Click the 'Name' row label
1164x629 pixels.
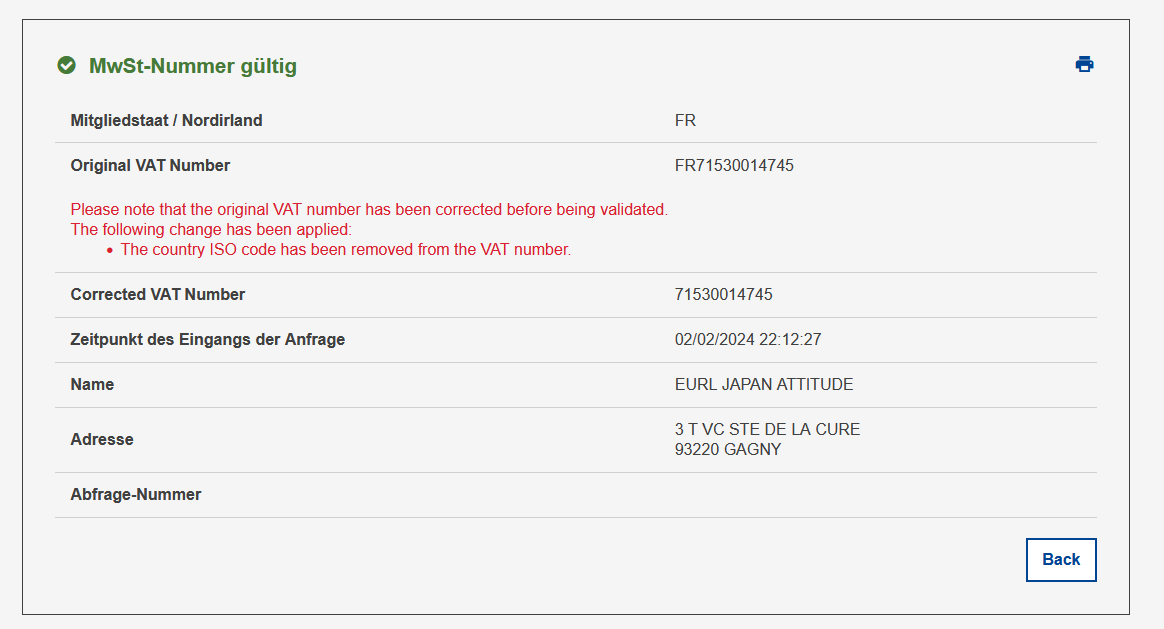(x=92, y=385)
